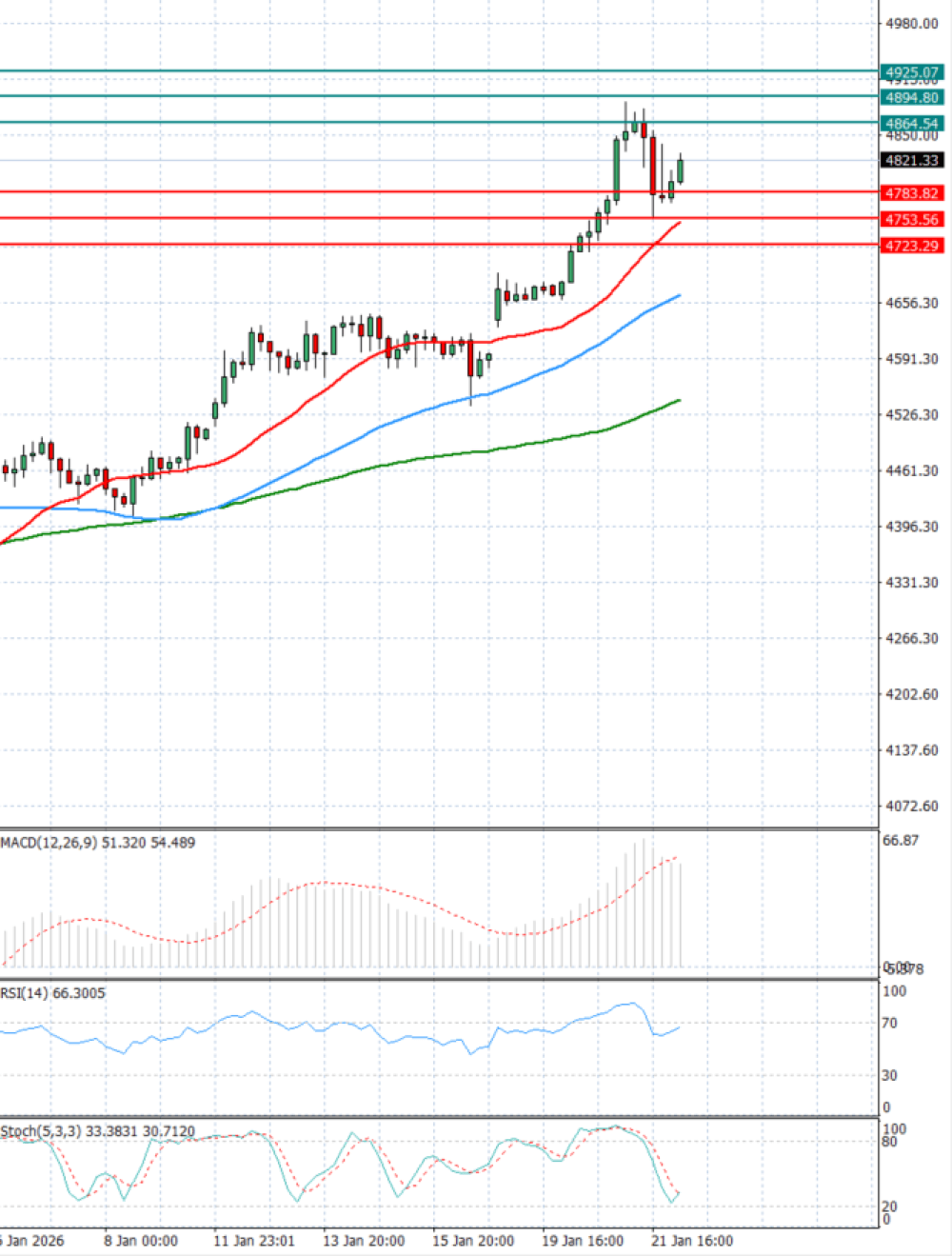Click the MACD signal line dashed curve

click(324, 884)
